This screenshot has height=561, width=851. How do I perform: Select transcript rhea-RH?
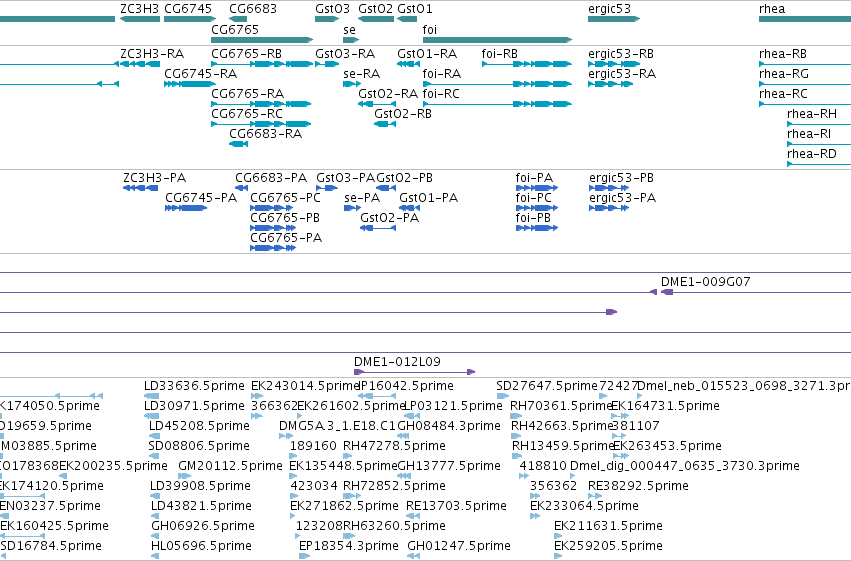[819, 124]
